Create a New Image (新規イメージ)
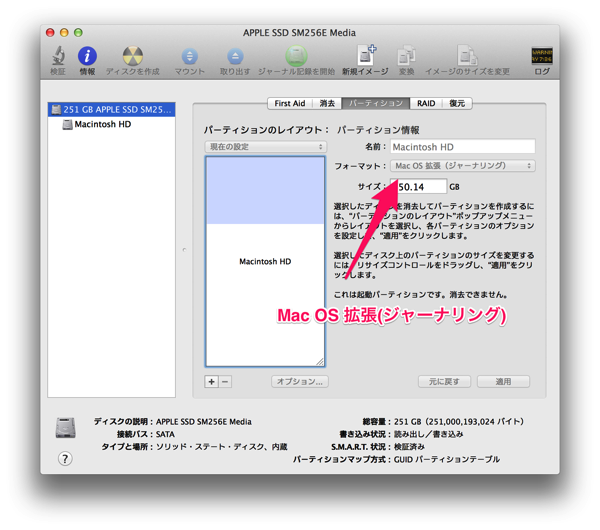This screenshot has height=530, width=600. click(366, 55)
